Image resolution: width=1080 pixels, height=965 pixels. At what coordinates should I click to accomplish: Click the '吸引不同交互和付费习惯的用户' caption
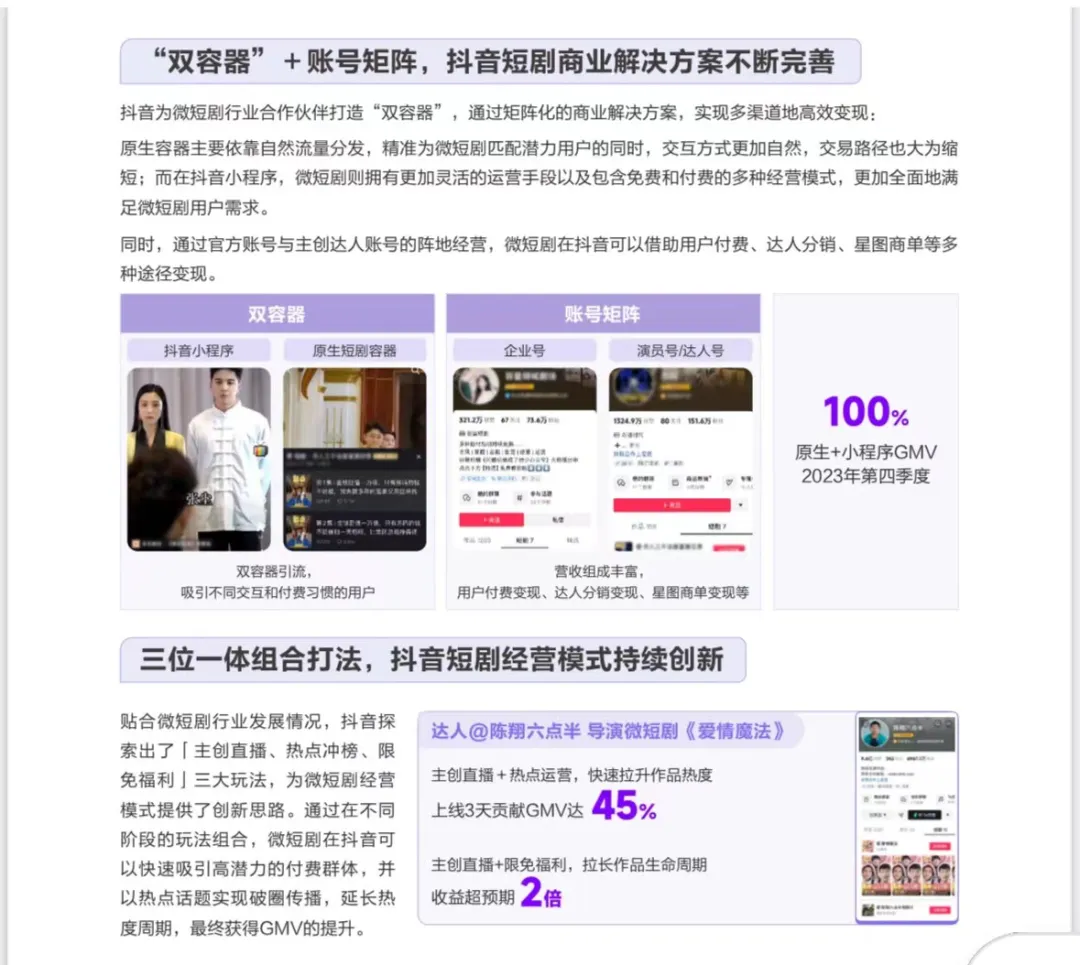tap(278, 592)
